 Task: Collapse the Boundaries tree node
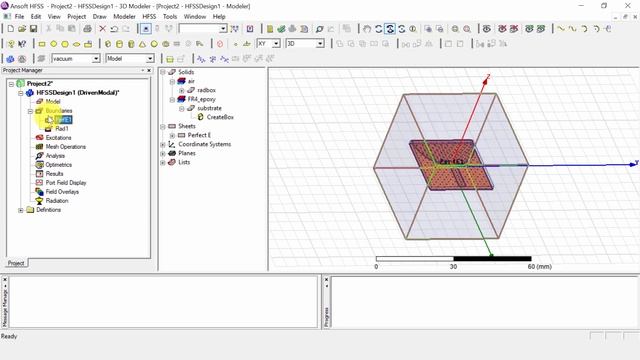(30, 111)
